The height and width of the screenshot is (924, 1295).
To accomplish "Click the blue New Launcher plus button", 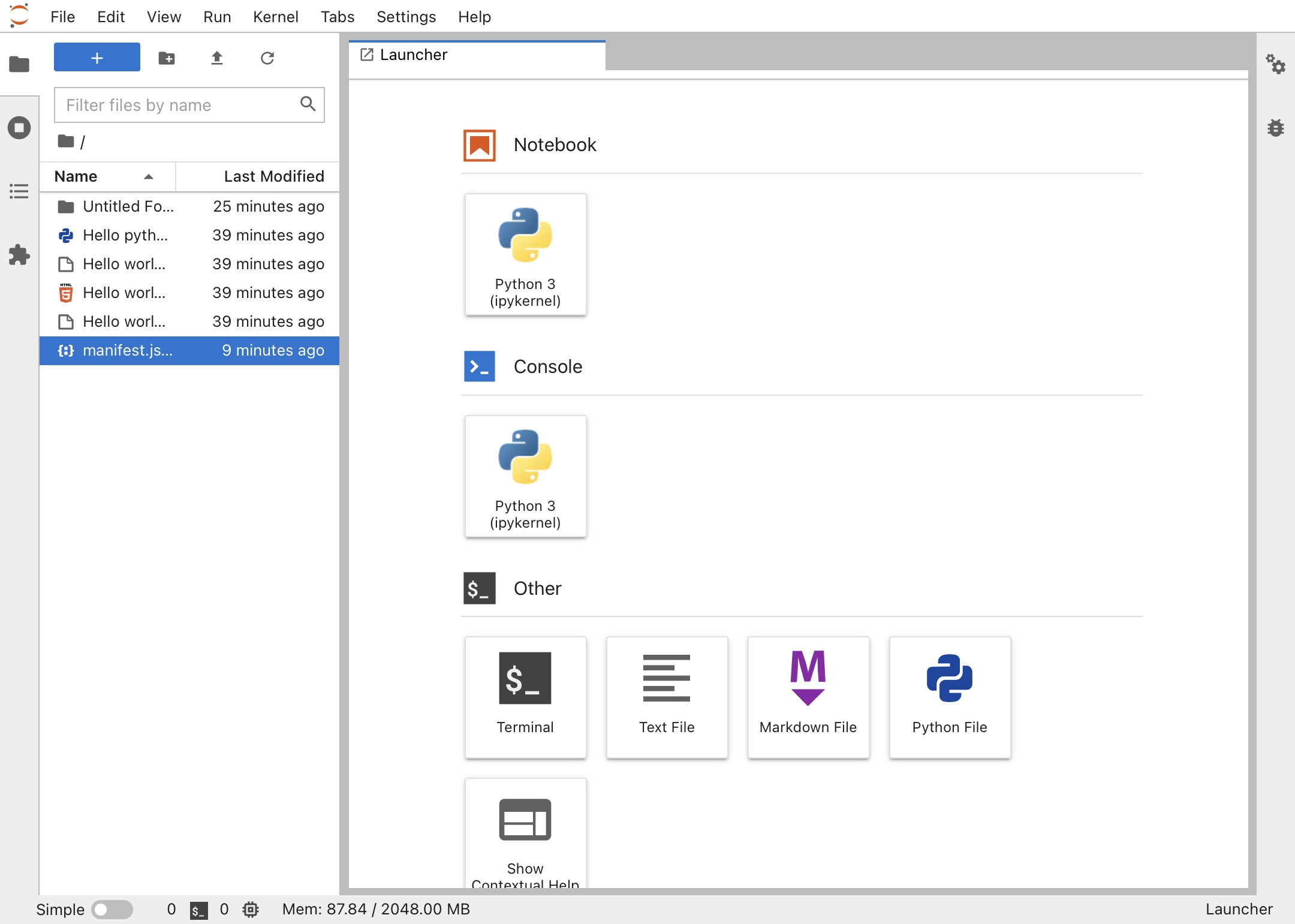I will tap(97, 58).
